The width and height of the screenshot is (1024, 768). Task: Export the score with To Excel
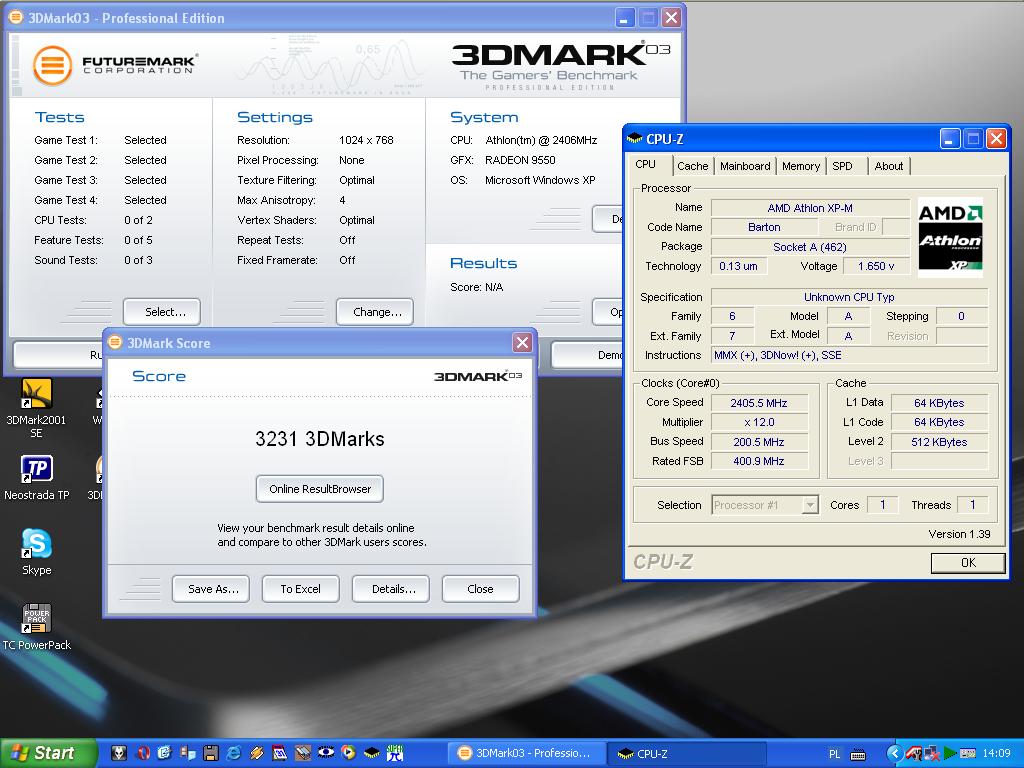[300, 589]
